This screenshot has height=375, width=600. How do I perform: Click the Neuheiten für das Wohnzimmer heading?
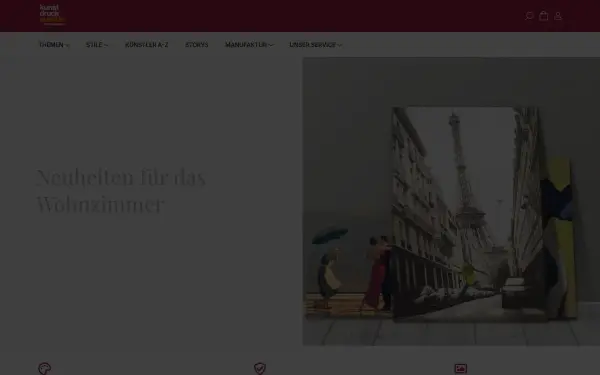pos(121,191)
